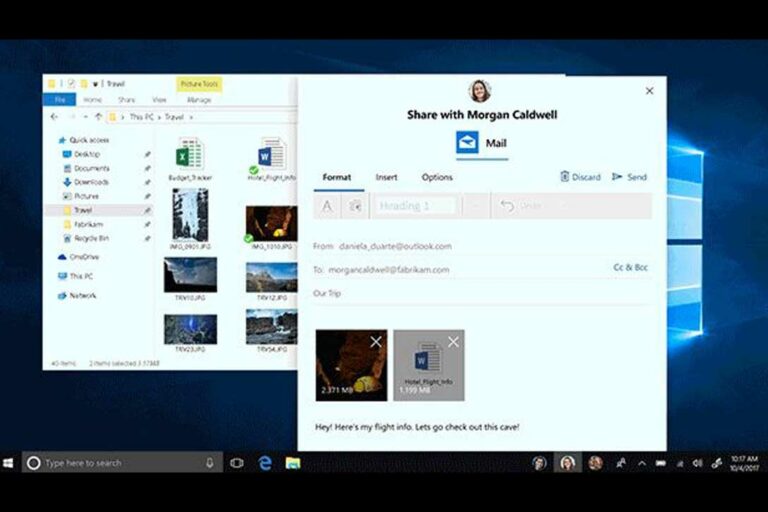Launch Microsoft Edge from the taskbar

pyautogui.click(x=265, y=463)
